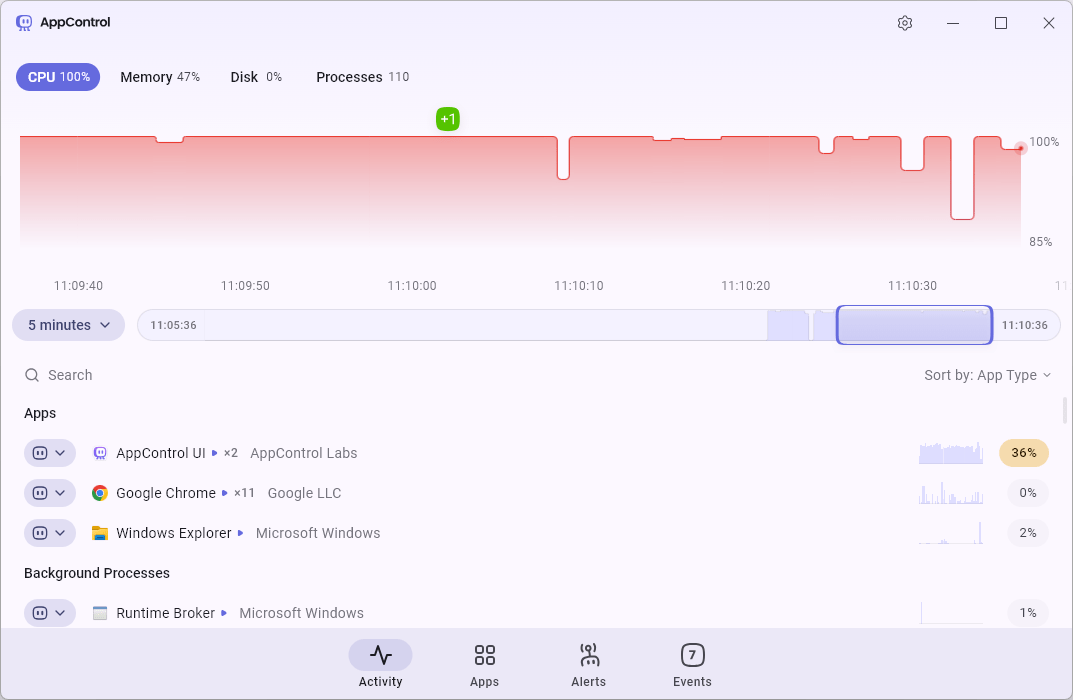Click the Runtime Broker process icon
Screen dimensions: 1073x700
click(x=100, y=613)
